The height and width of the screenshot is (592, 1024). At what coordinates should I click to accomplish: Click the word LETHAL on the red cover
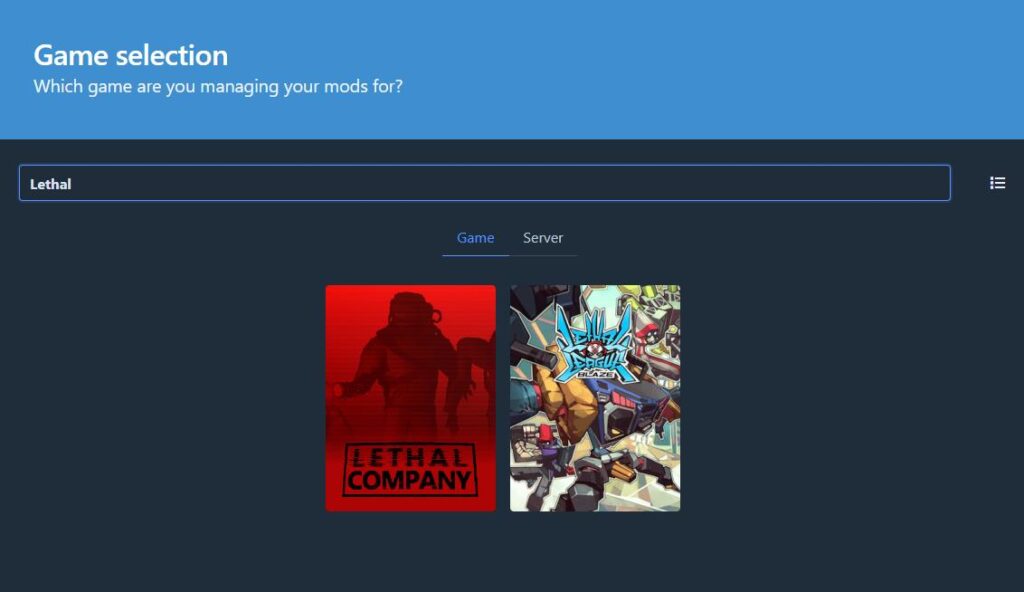(x=410, y=459)
